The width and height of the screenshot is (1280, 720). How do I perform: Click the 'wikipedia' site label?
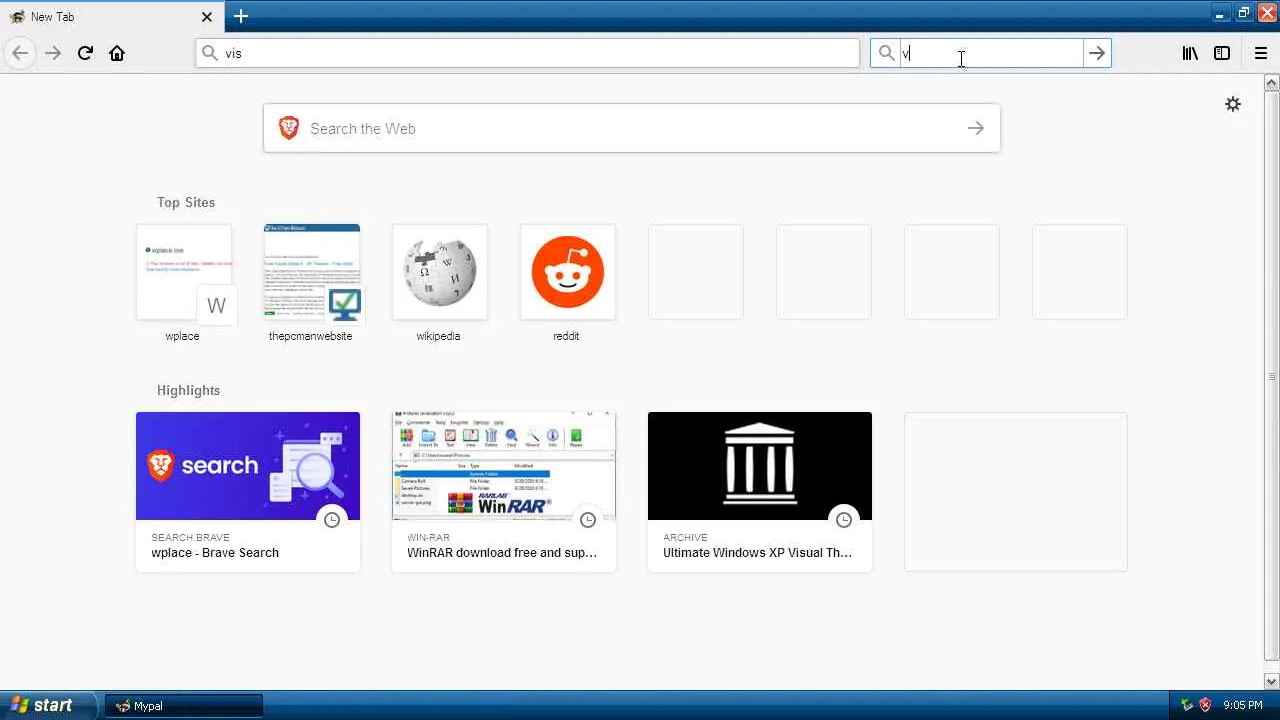(x=438, y=336)
